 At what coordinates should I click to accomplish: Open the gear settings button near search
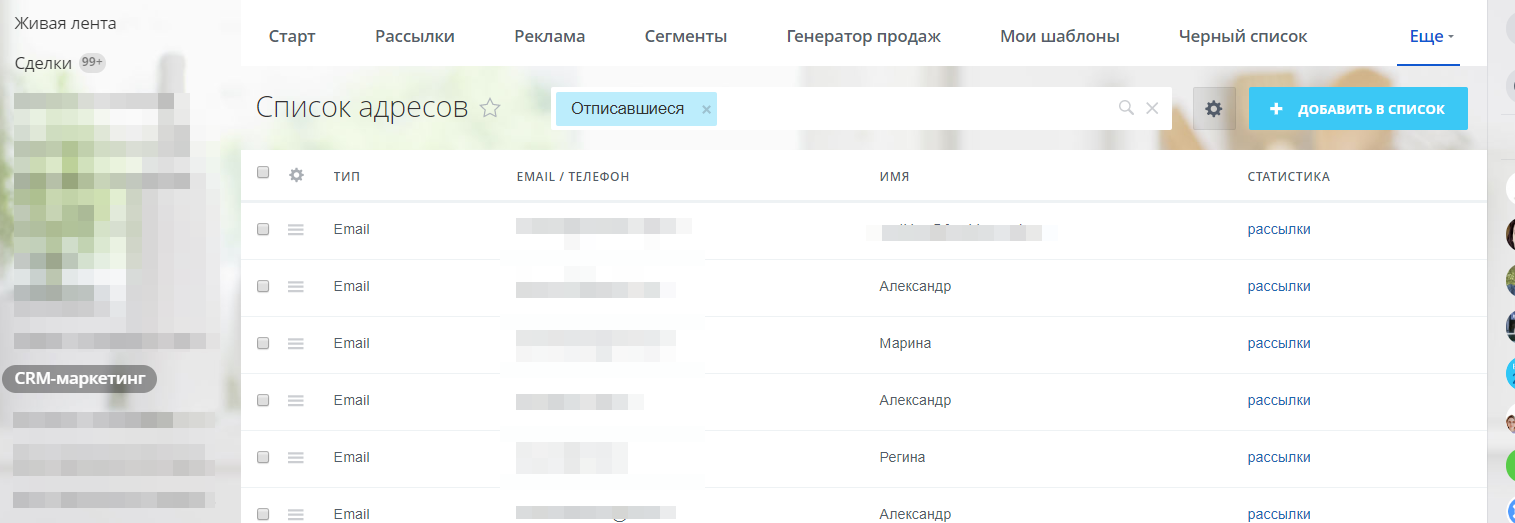coord(1214,108)
